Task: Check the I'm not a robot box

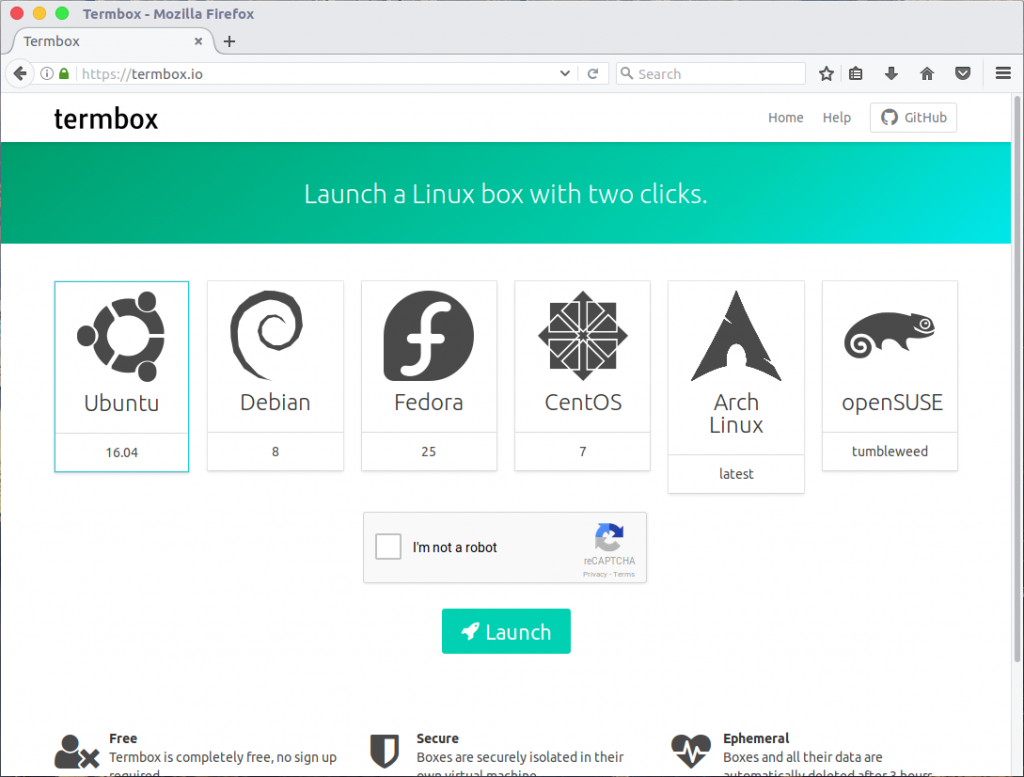Action: click(x=388, y=547)
